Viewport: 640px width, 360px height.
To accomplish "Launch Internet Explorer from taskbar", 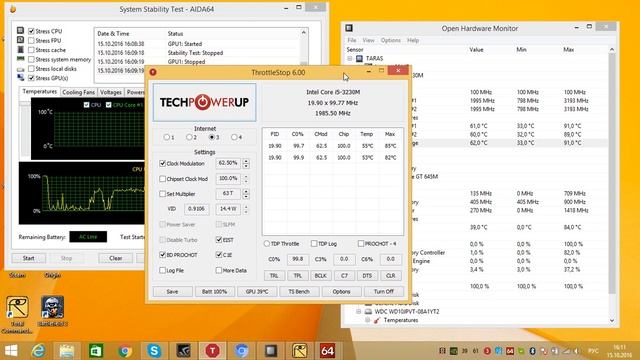I will pos(38,351).
